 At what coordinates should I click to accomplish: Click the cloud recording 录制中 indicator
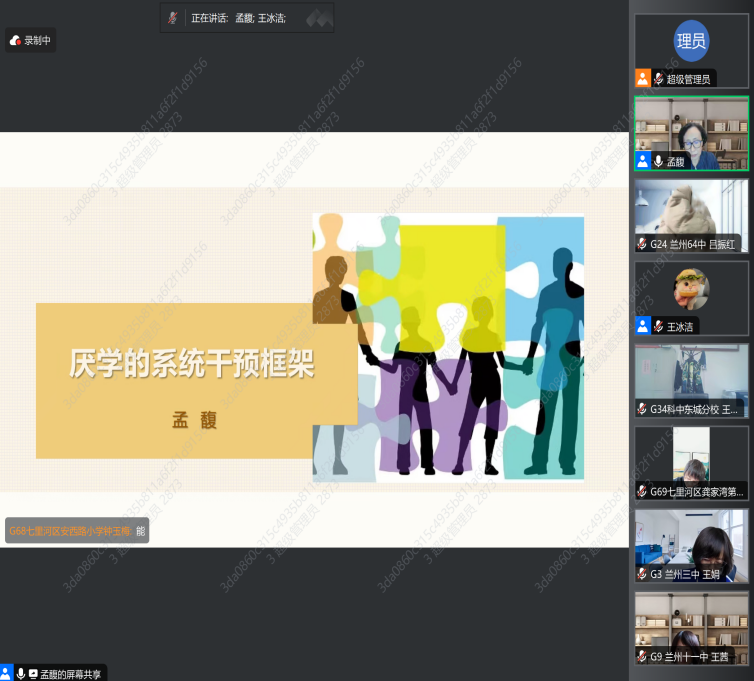tap(30, 41)
